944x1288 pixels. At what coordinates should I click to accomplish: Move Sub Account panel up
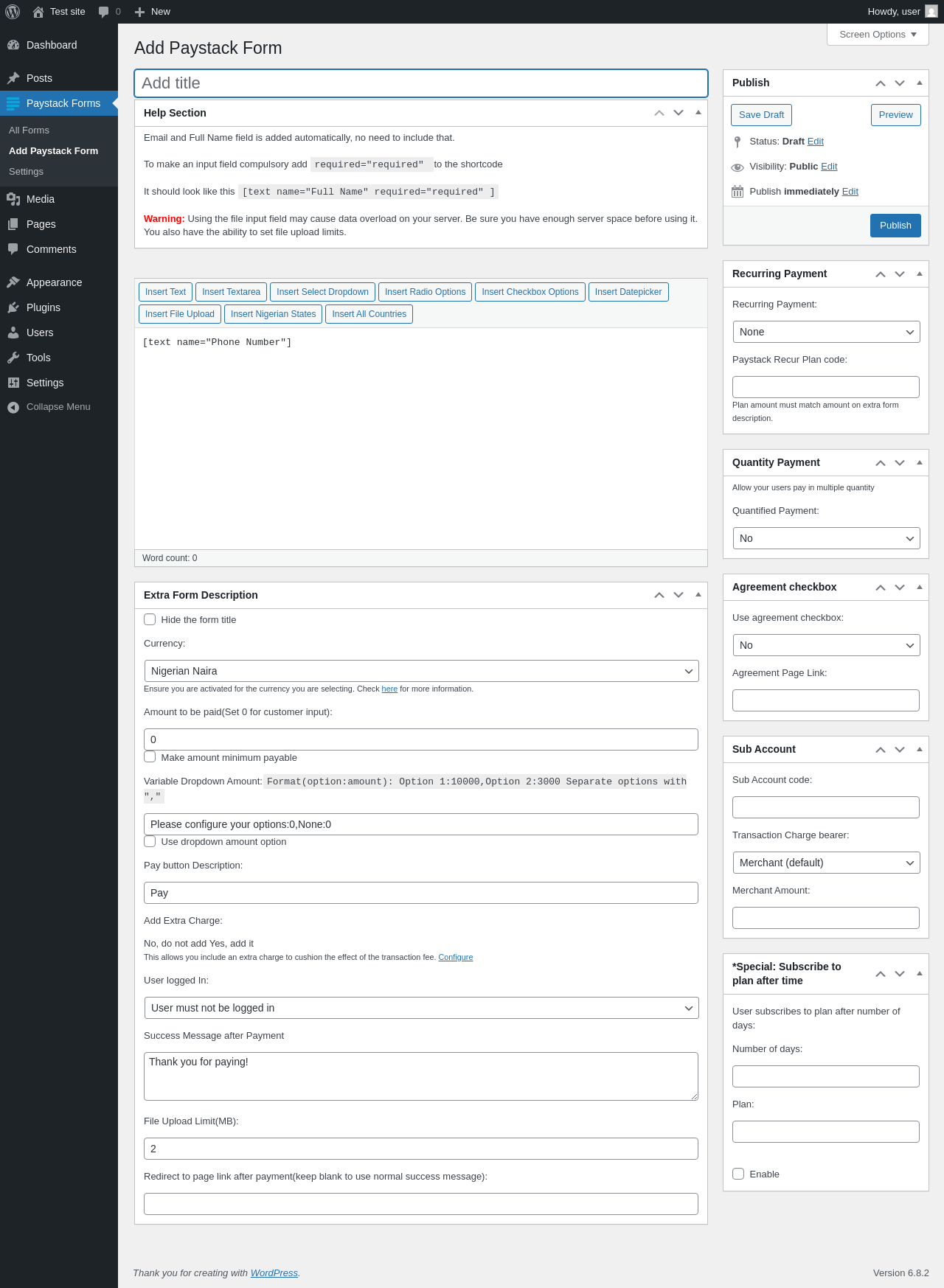(881, 750)
